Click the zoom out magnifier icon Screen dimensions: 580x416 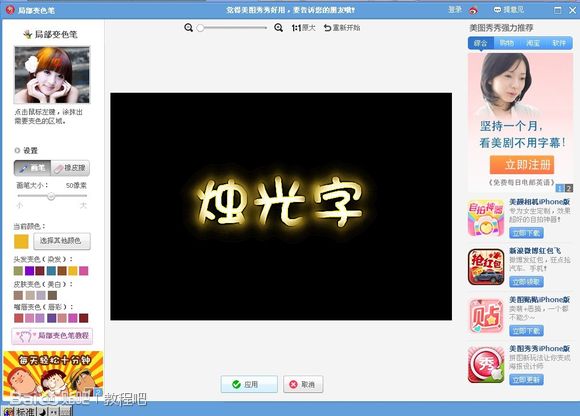click(x=189, y=28)
